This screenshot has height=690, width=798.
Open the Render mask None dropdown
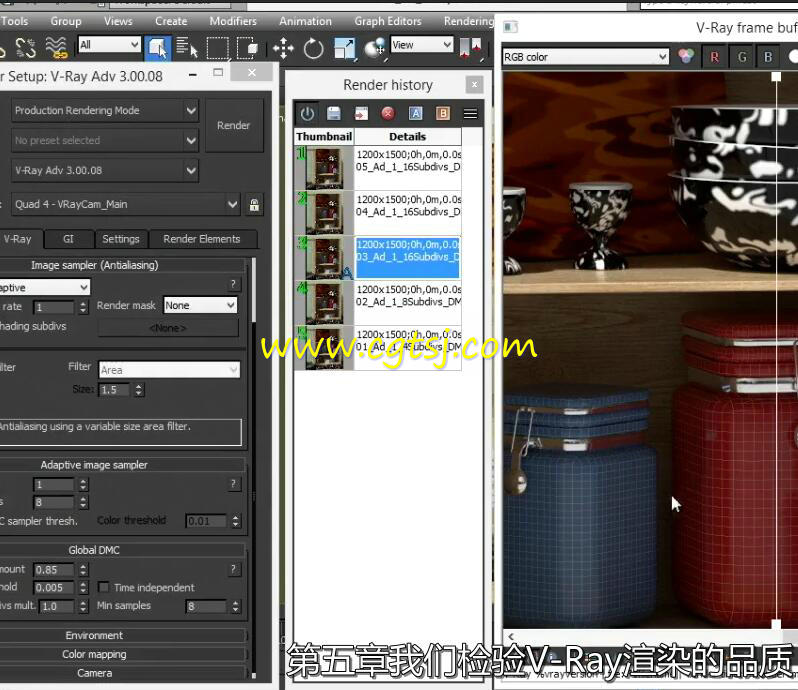tap(201, 305)
